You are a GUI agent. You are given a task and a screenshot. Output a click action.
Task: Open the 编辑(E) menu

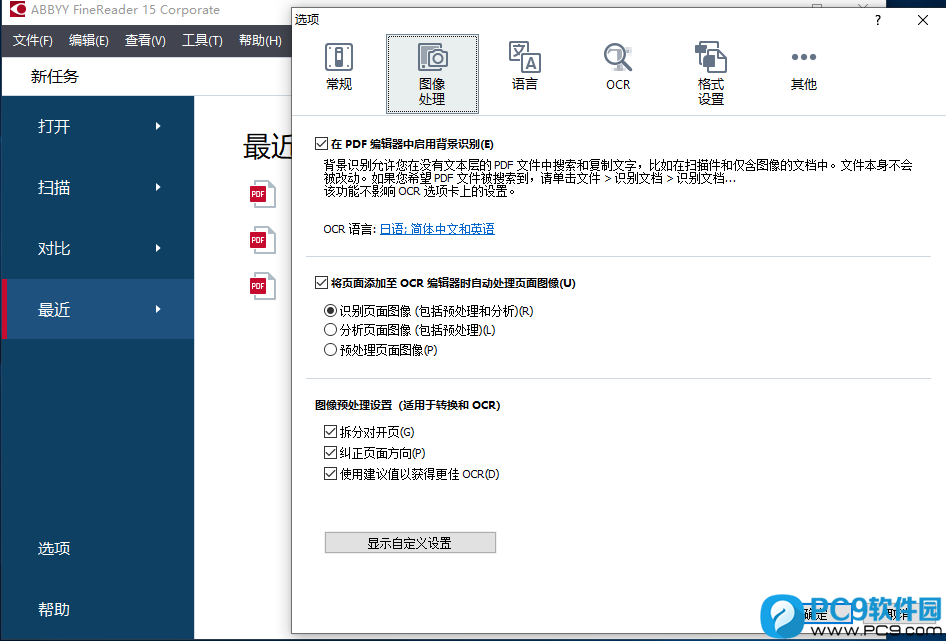(89, 40)
